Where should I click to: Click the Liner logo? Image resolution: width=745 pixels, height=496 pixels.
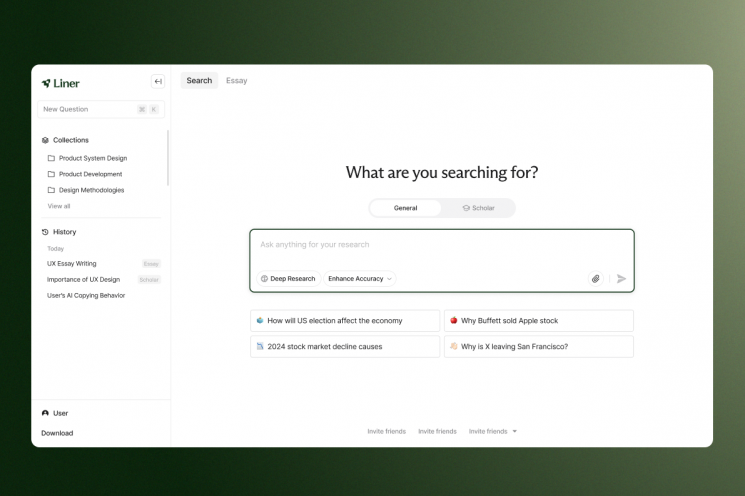[x=60, y=84]
